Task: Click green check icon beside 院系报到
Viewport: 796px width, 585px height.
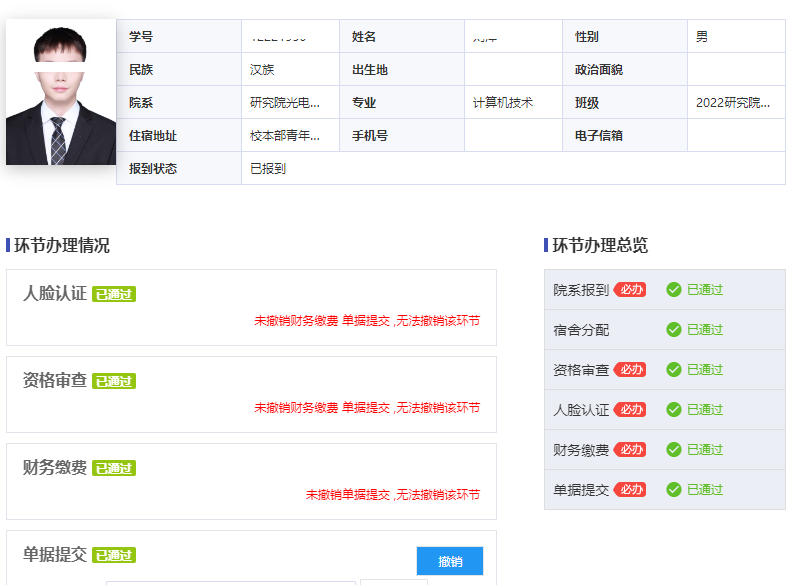Action: pyautogui.click(x=674, y=290)
